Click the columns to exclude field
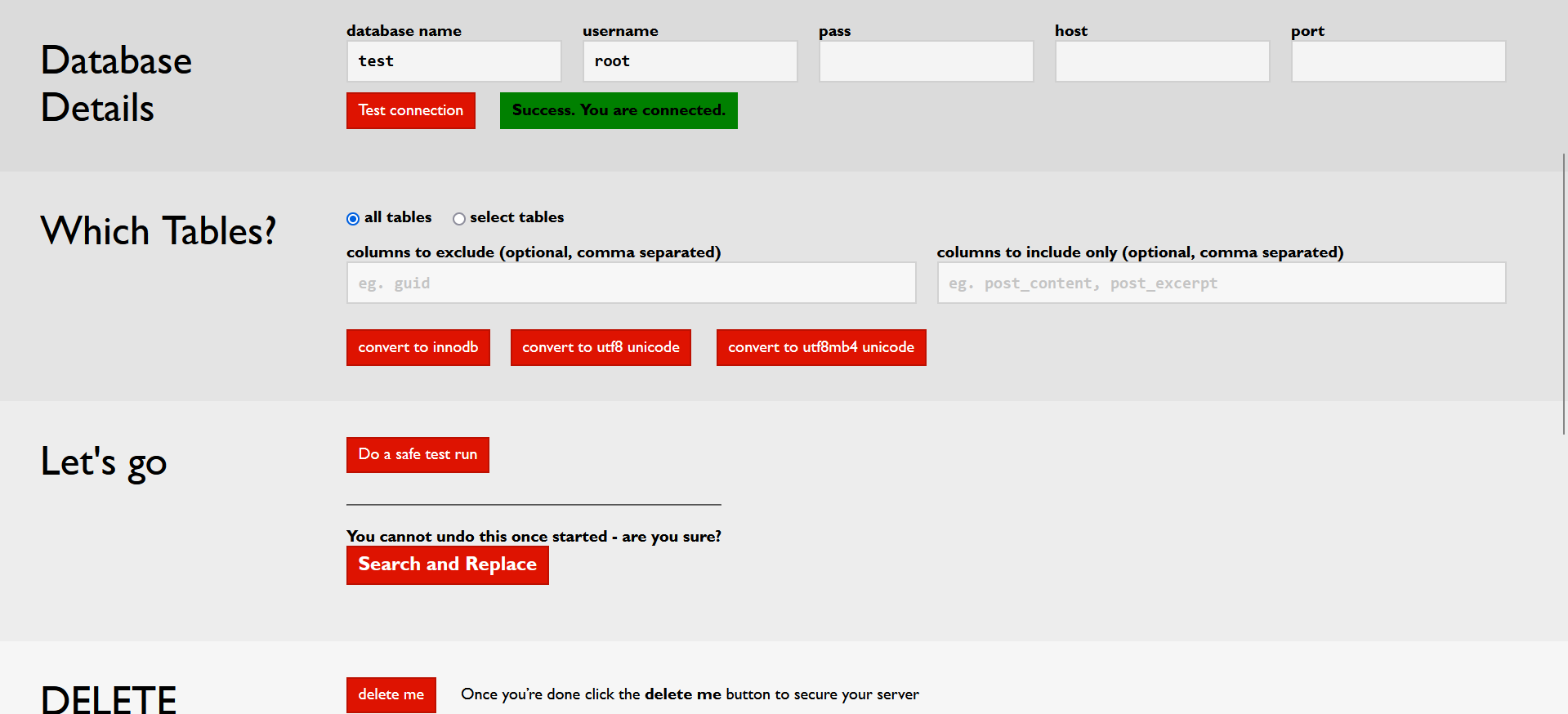 coord(631,283)
